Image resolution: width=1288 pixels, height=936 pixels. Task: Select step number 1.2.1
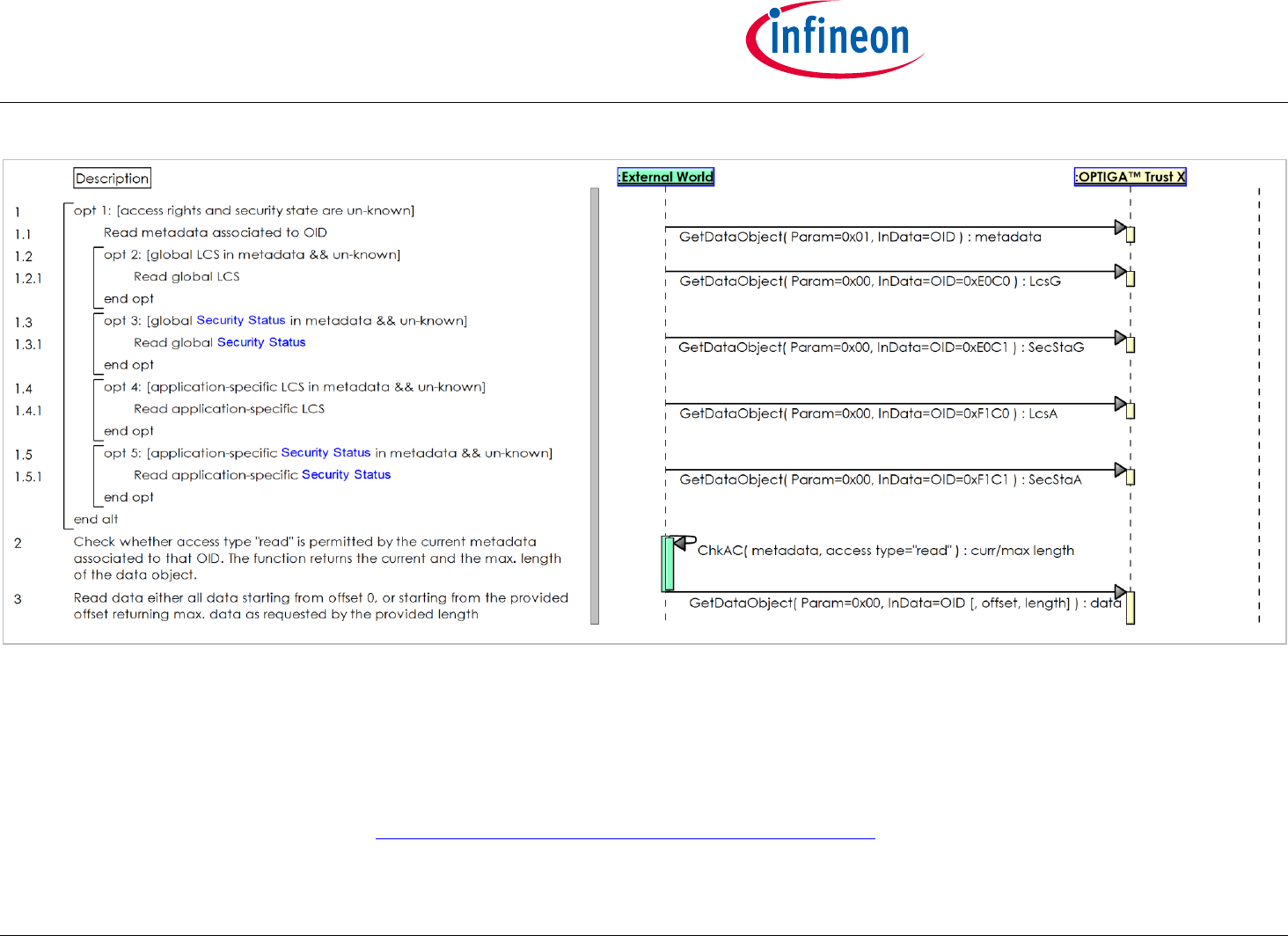(28, 278)
